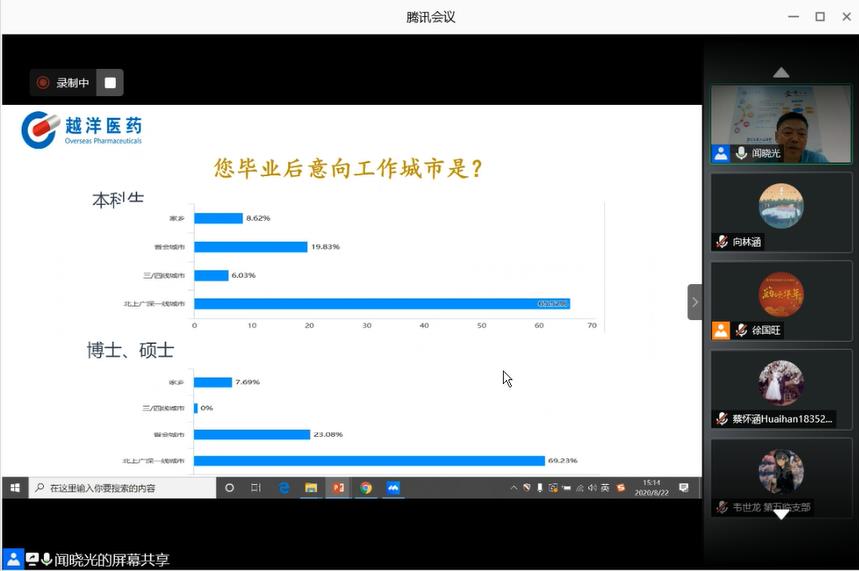Click the 越洋医药 logo on the slide
The width and height of the screenshot is (859, 571).
tap(82, 130)
